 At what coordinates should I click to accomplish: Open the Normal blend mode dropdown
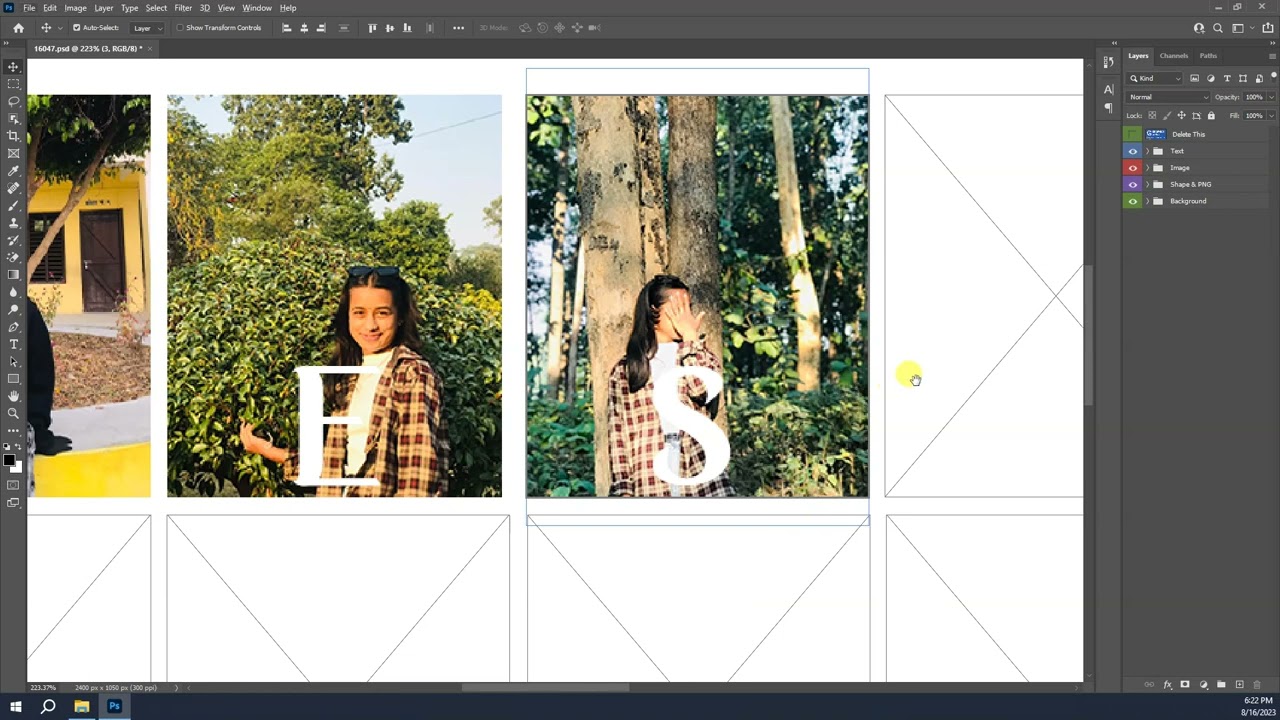1168,97
